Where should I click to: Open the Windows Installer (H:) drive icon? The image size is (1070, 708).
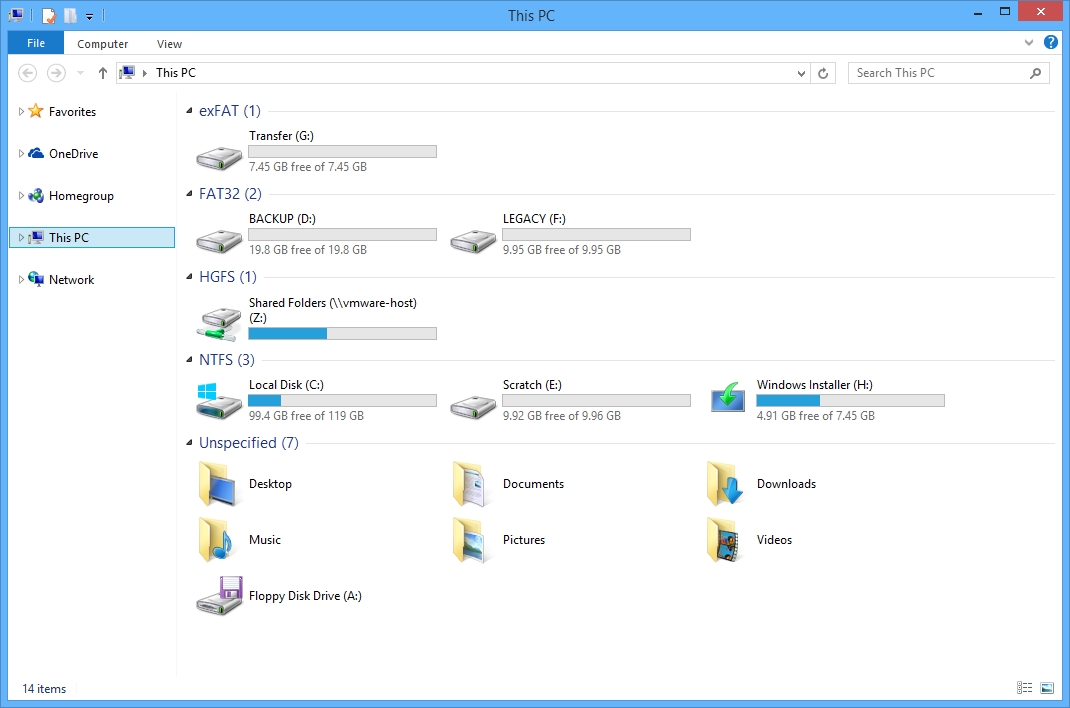pyautogui.click(x=727, y=397)
